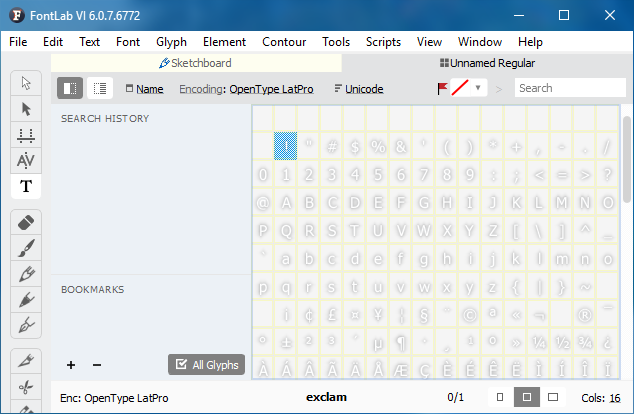Click the glyph Search field
Image resolution: width=634 pixels, height=414 pixels.
point(570,88)
